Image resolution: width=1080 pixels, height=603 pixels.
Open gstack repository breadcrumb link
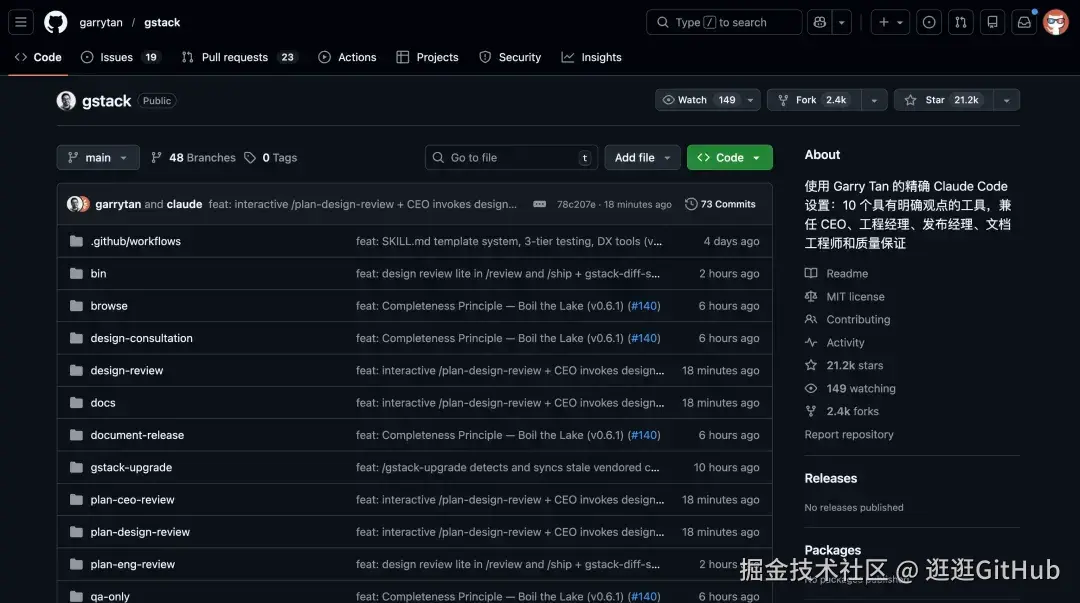[x=162, y=22]
